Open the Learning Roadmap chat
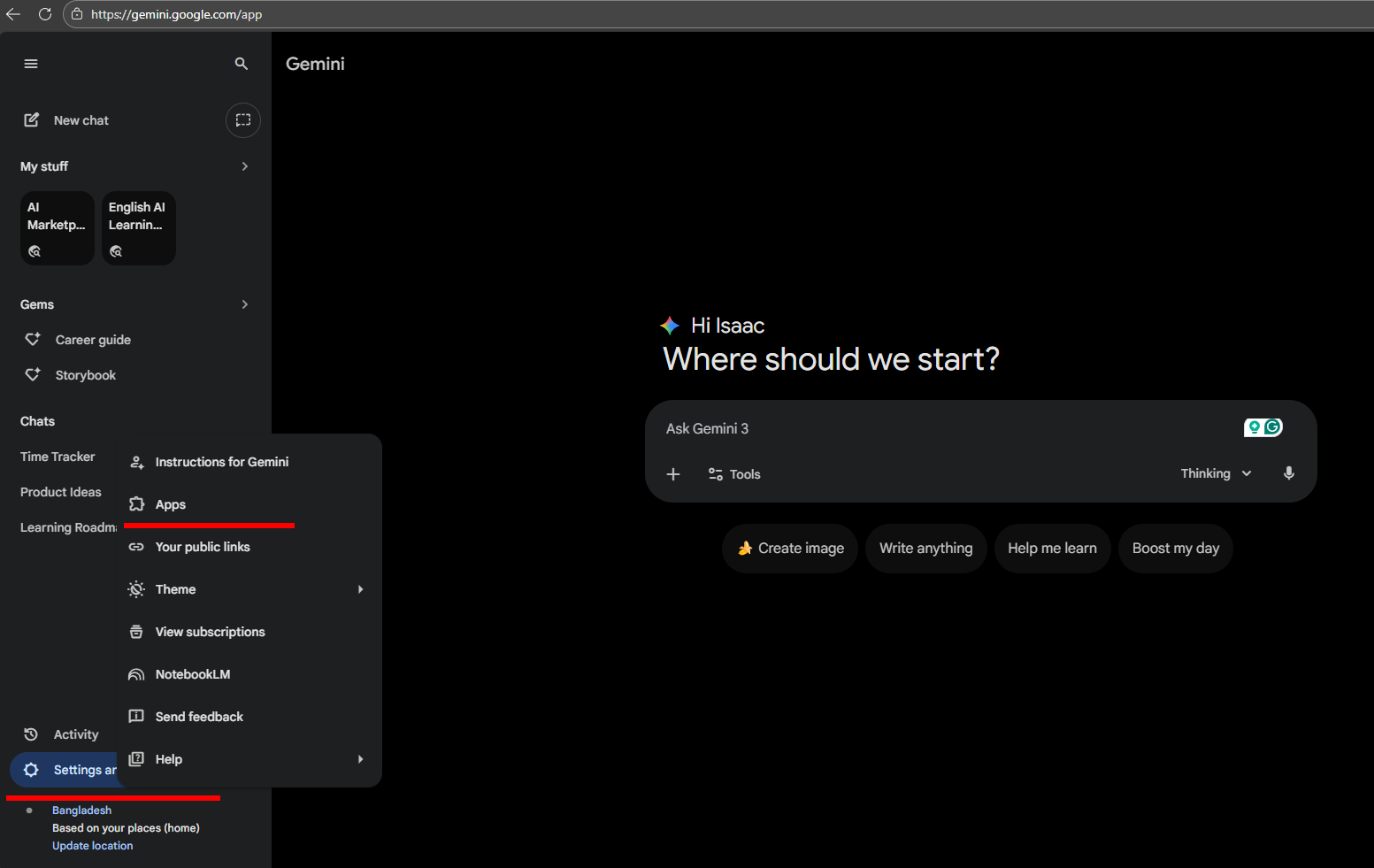The height and width of the screenshot is (868, 1374). (68, 527)
